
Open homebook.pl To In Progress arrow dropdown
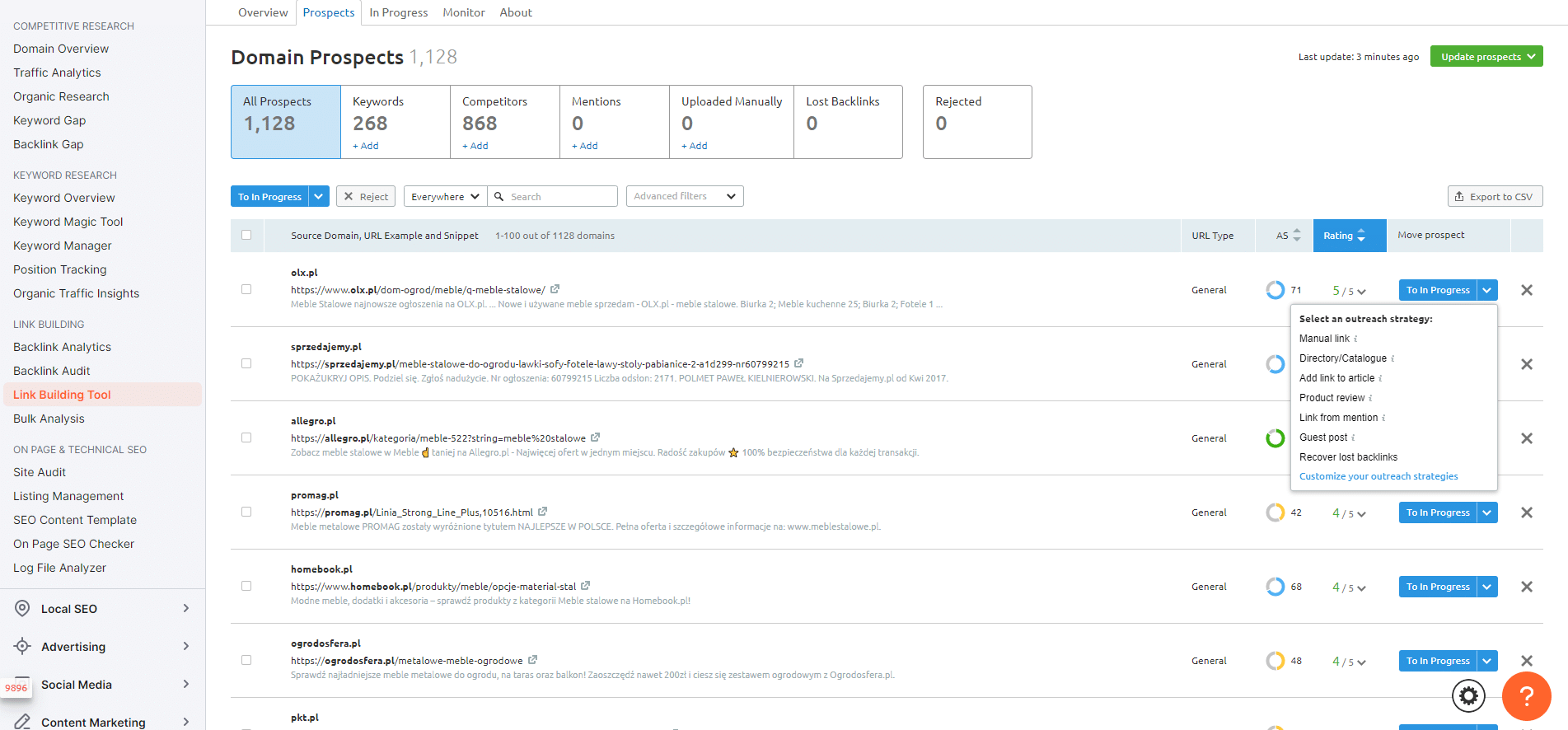point(1487,587)
